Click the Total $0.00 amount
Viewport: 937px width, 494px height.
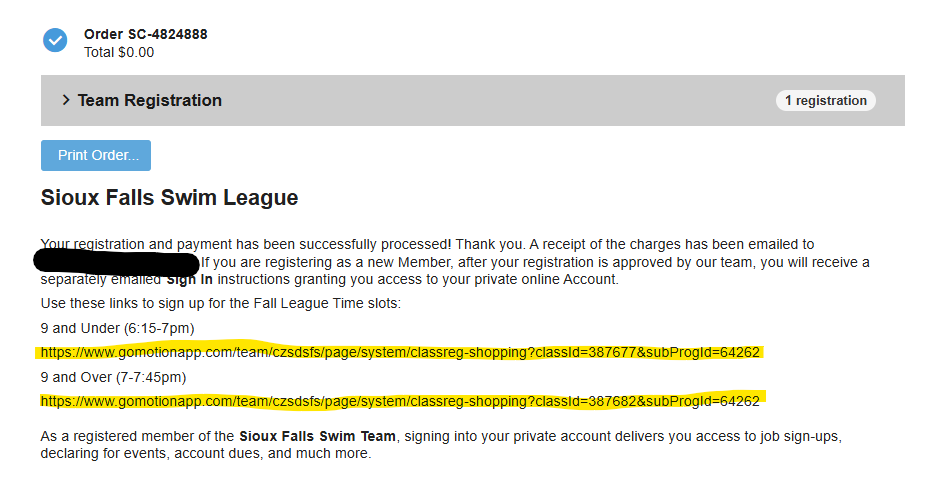coord(119,52)
